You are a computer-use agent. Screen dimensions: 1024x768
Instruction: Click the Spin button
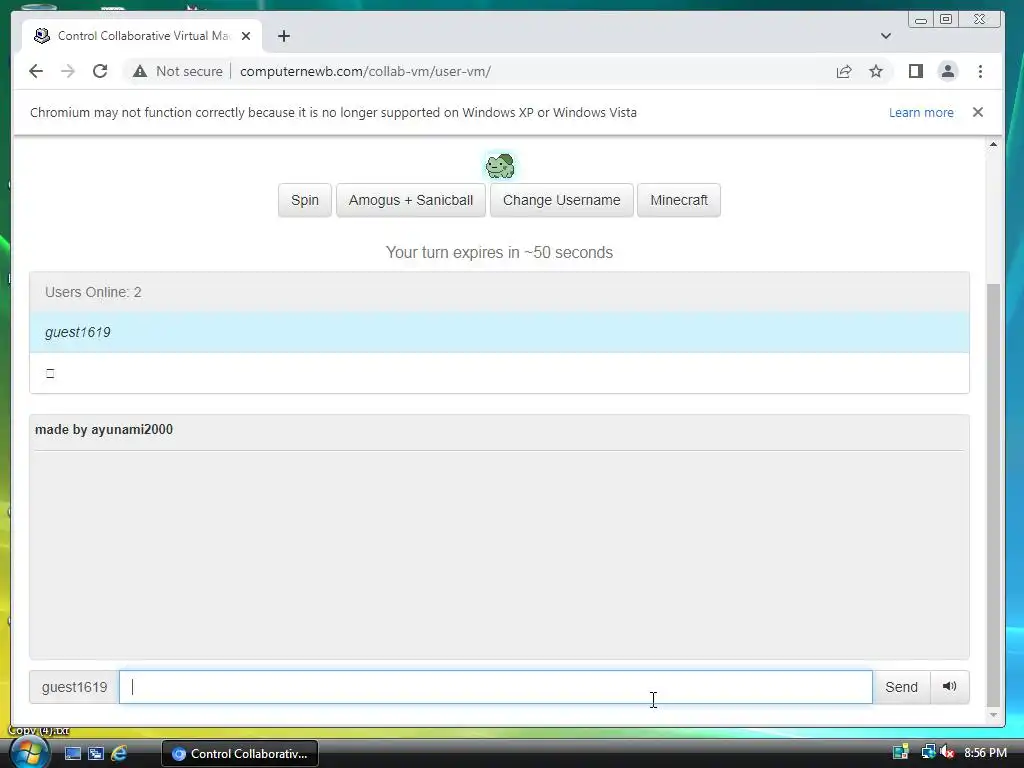[305, 200]
